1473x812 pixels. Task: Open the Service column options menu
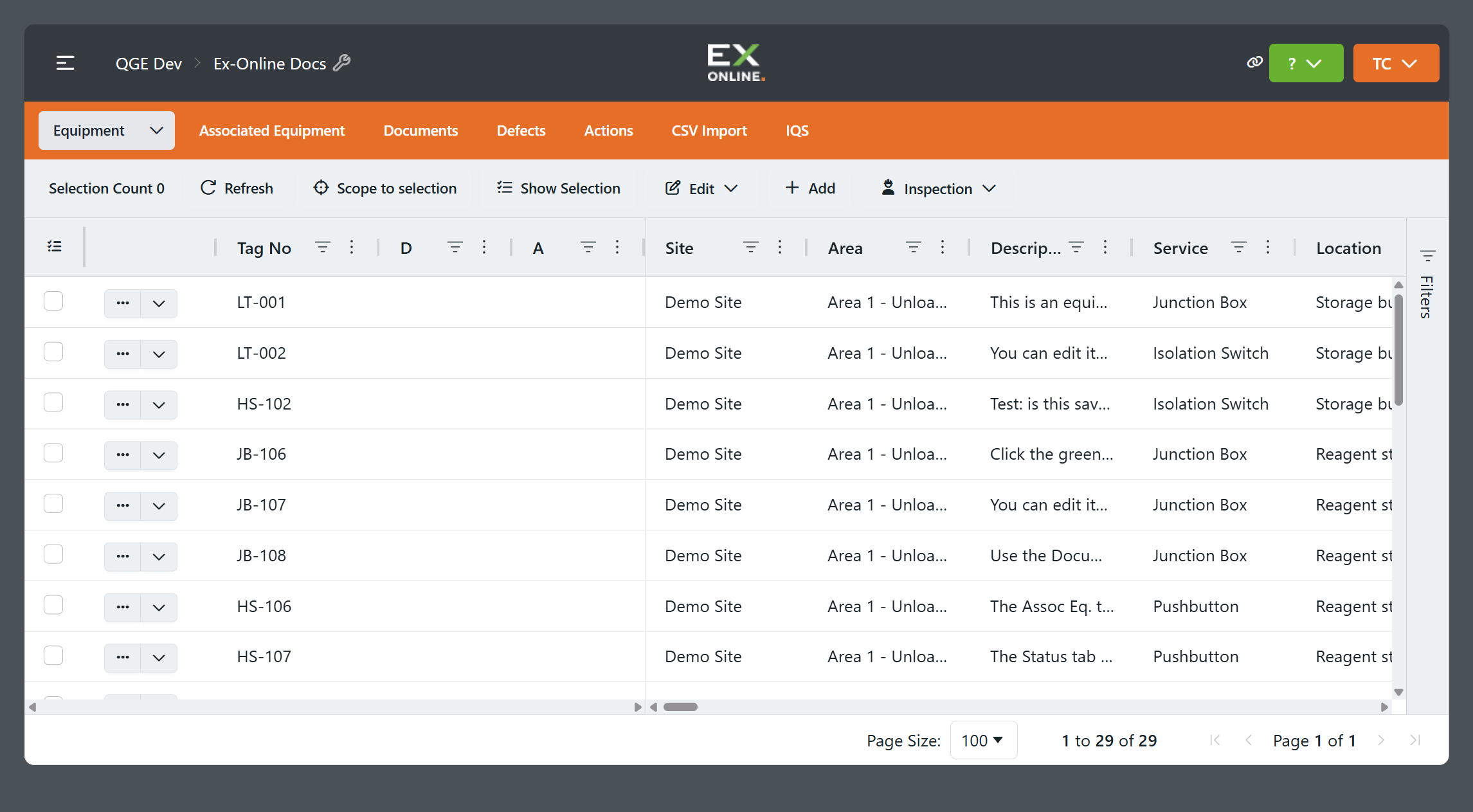1268,248
